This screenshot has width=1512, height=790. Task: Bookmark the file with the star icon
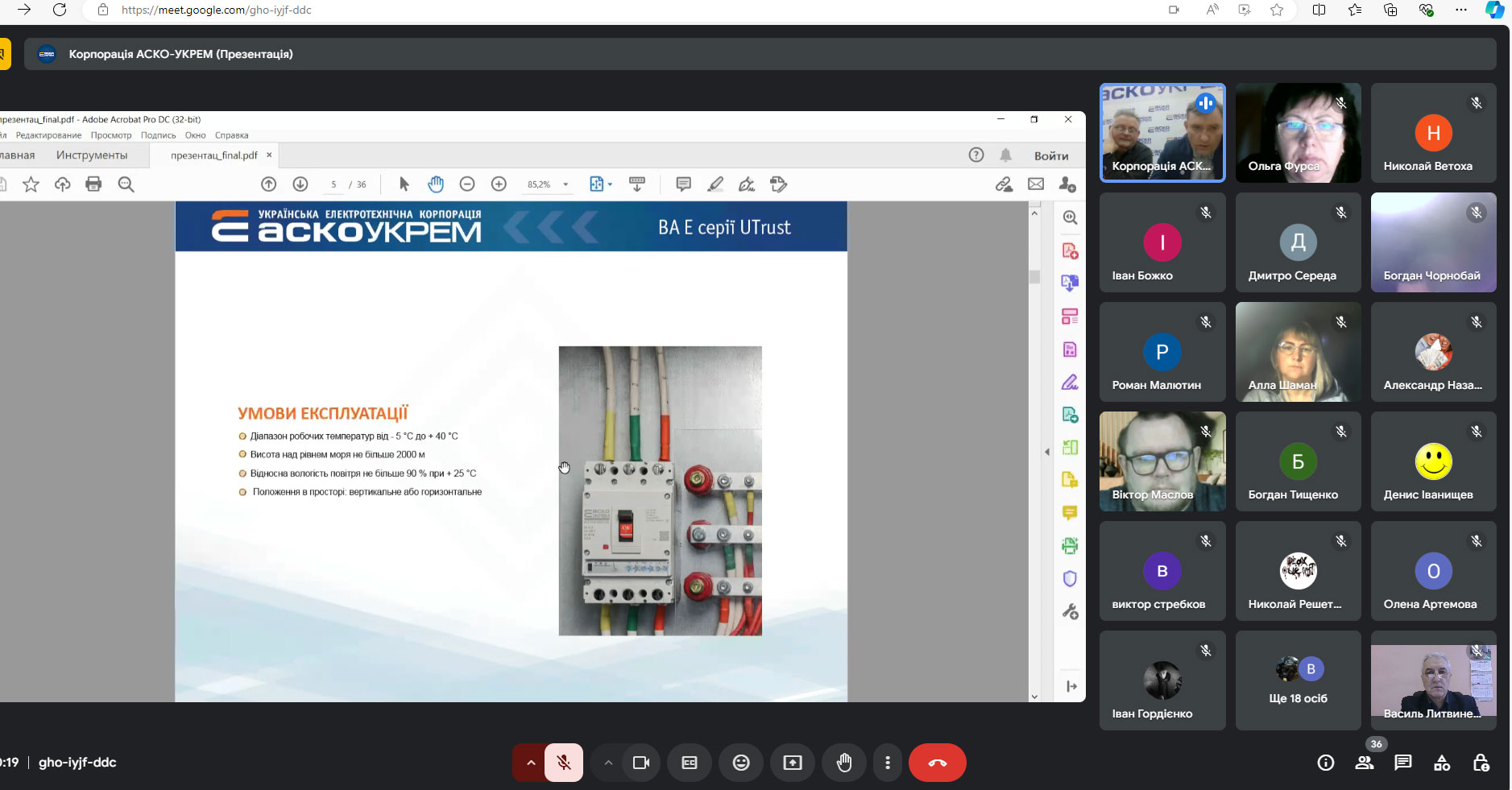coord(31,184)
